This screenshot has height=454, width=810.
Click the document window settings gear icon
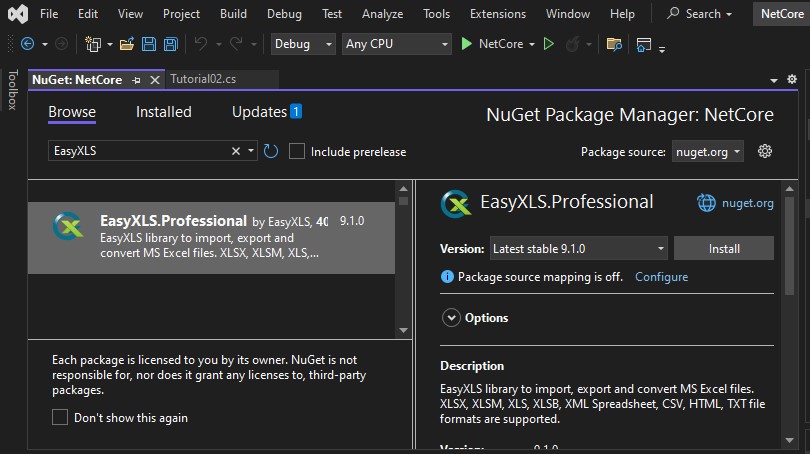[792, 79]
